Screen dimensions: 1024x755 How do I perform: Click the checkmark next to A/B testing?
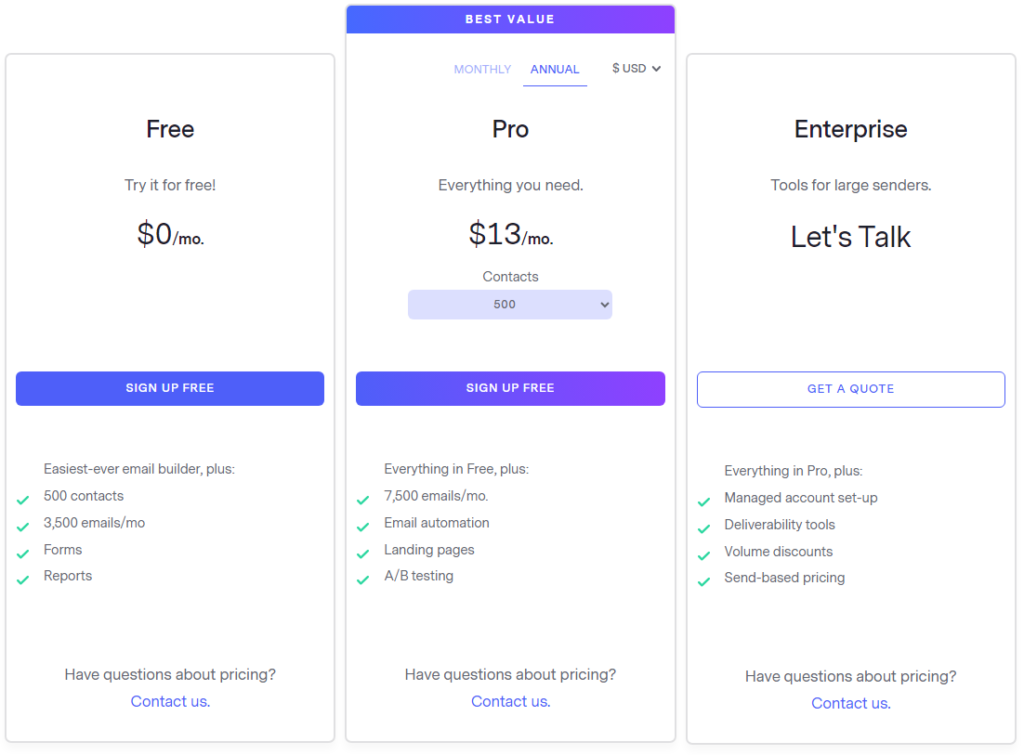363,577
